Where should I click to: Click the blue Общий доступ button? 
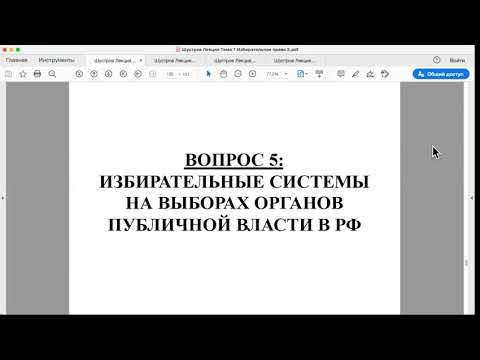point(441,74)
